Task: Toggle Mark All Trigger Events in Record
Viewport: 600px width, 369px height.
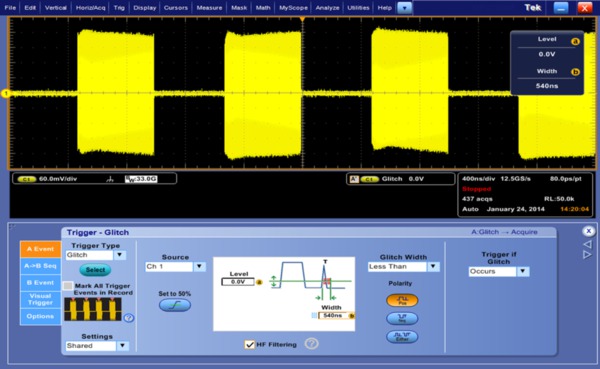Action: [x=68, y=286]
